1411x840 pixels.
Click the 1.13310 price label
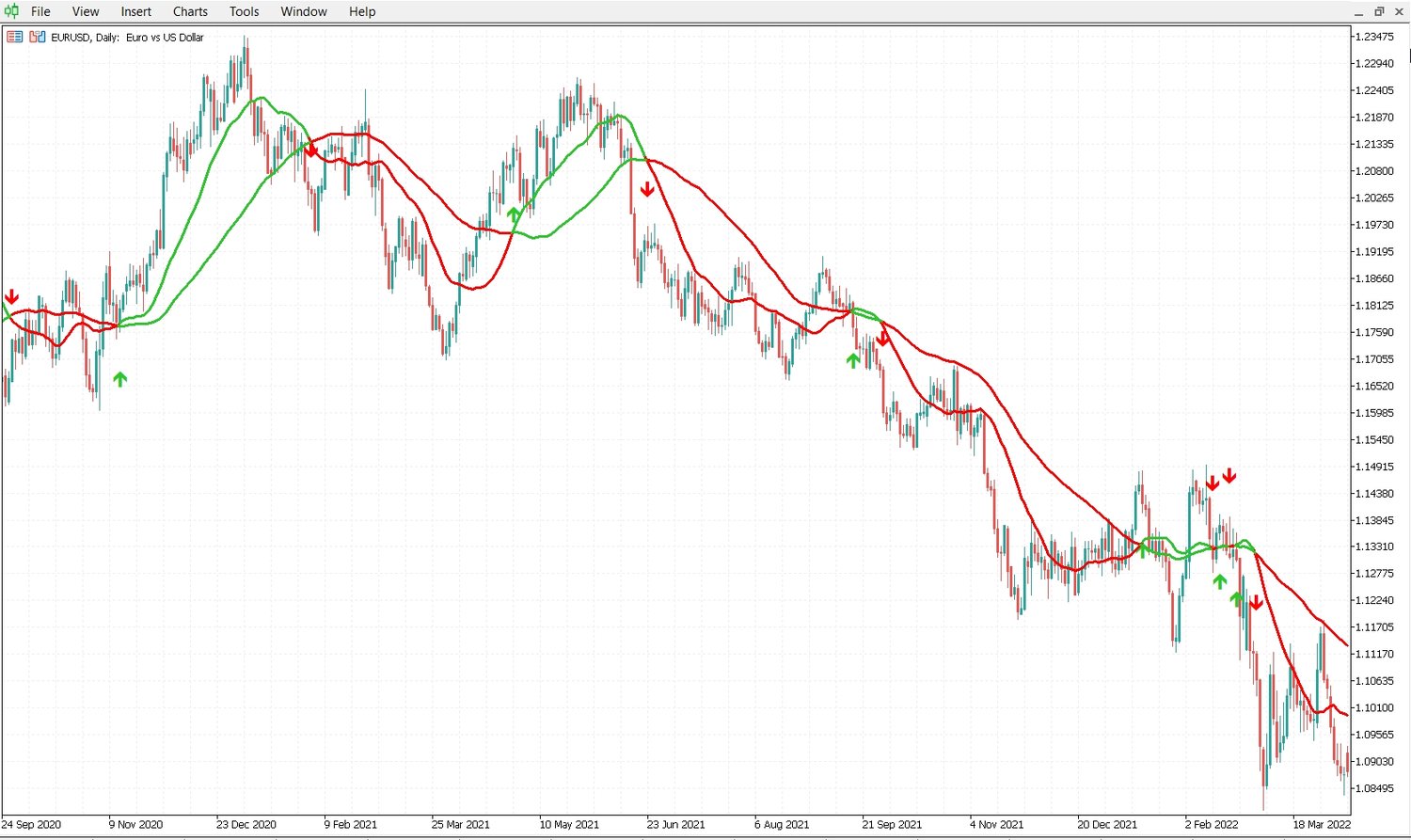click(x=1375, y=547)
